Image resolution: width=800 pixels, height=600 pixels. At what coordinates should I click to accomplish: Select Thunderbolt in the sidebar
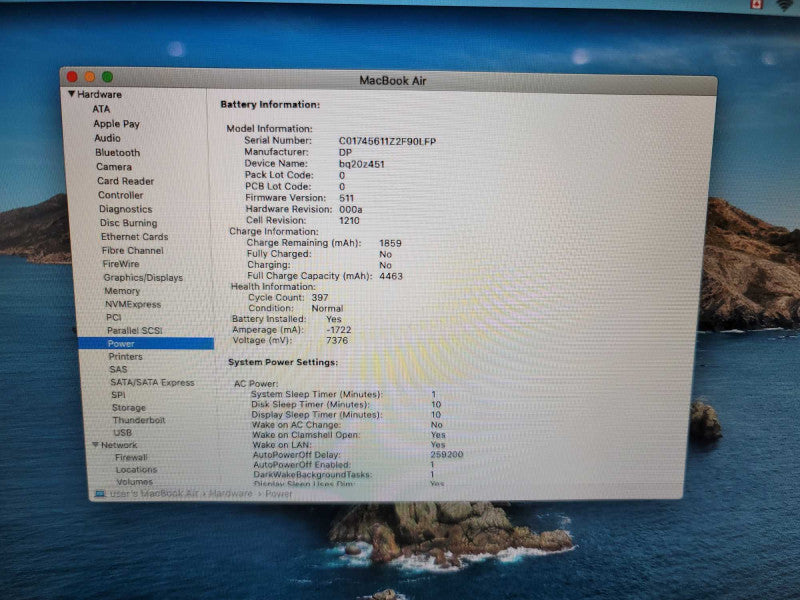[x=139, y=420]
